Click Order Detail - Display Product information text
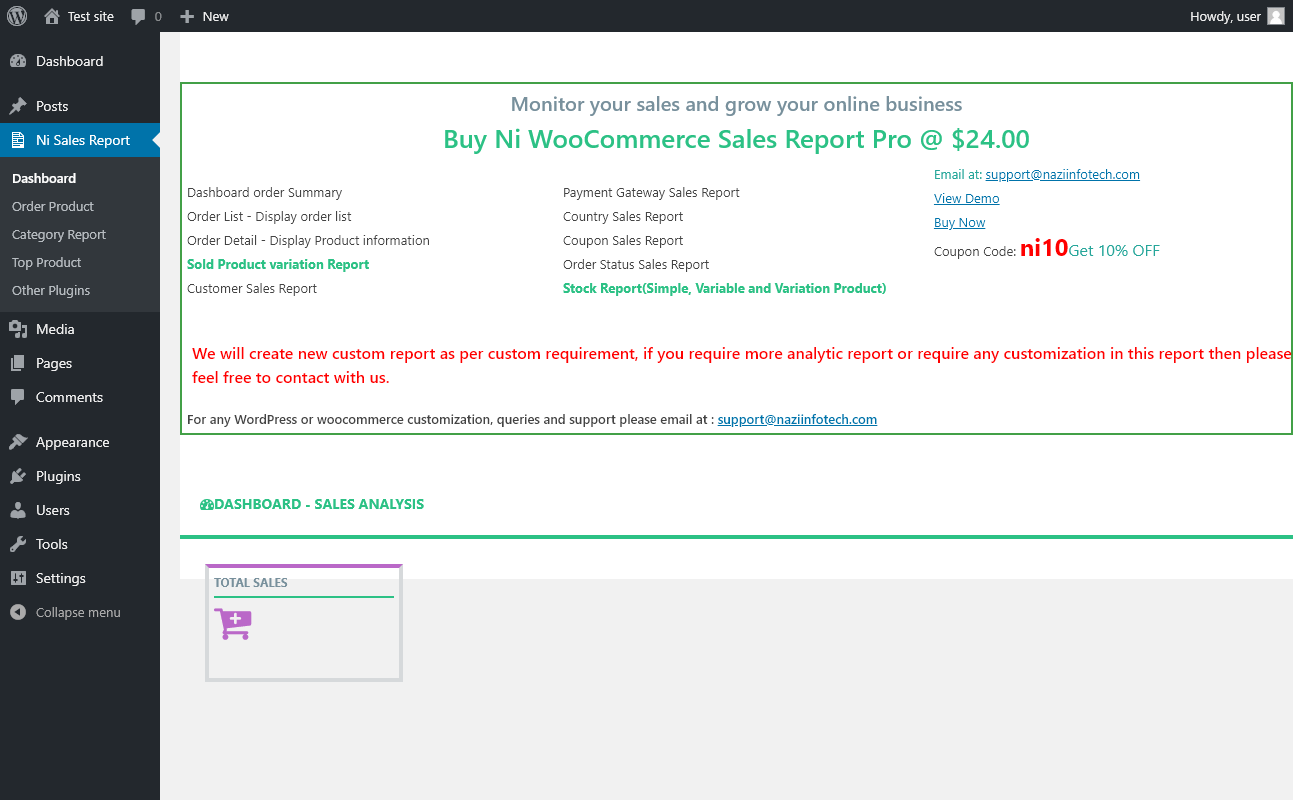The width and height of the screenshot is (1293, 800). 308,240
